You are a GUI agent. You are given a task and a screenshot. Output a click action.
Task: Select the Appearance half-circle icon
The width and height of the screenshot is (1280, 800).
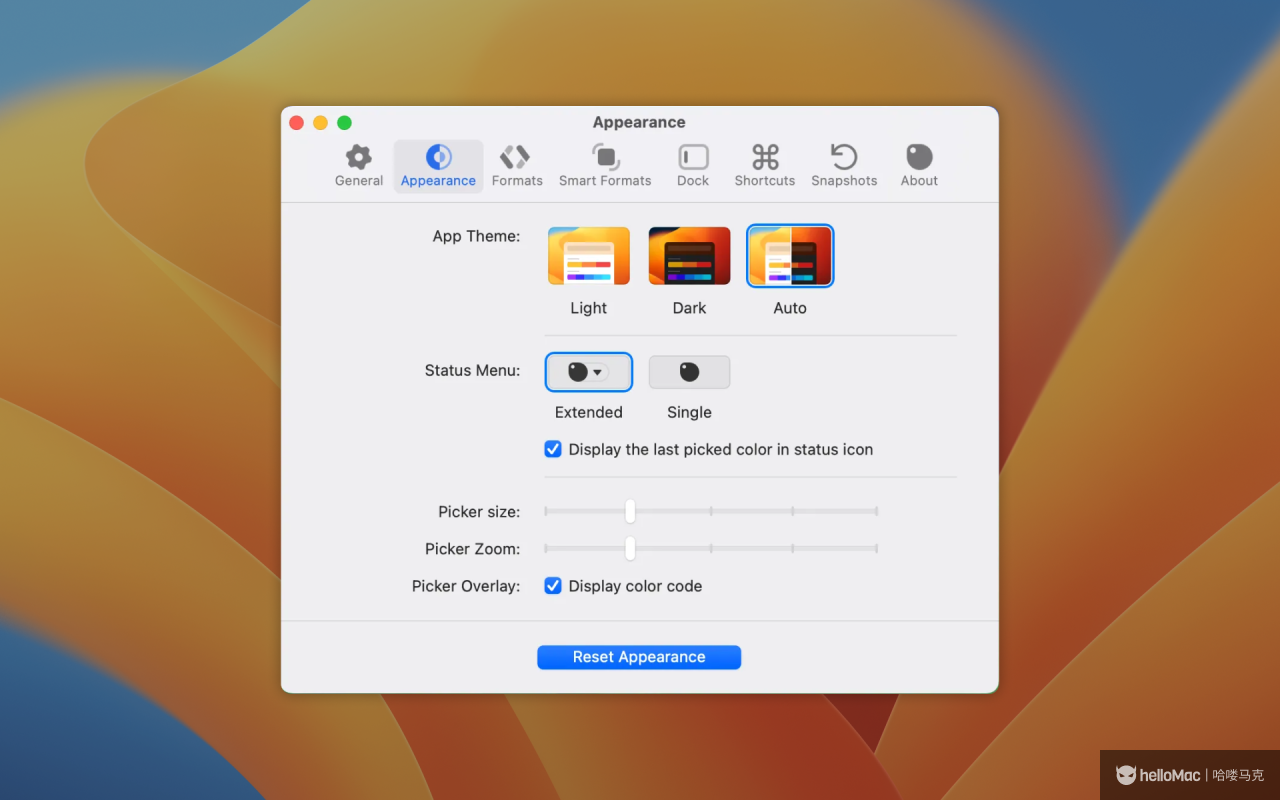coord(438,157)
